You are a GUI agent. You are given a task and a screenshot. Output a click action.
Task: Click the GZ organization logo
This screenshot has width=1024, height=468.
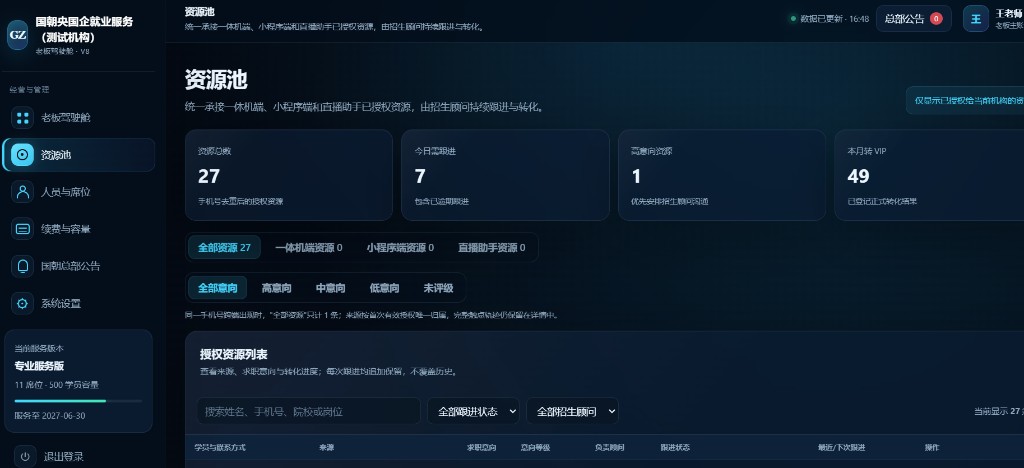tap(18, 35)
